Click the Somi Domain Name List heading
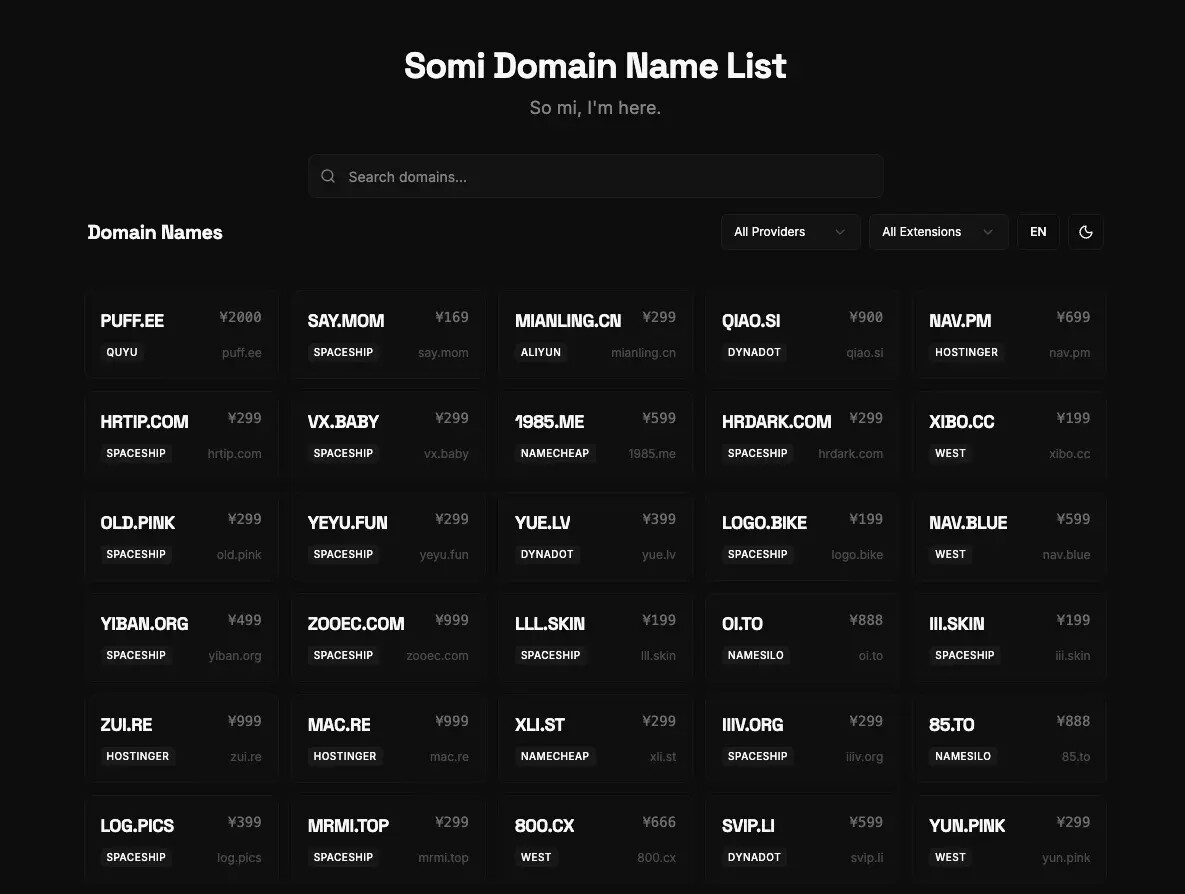Image resolution: width=1185 pixels, height=894 pixels. pos(595,66)
